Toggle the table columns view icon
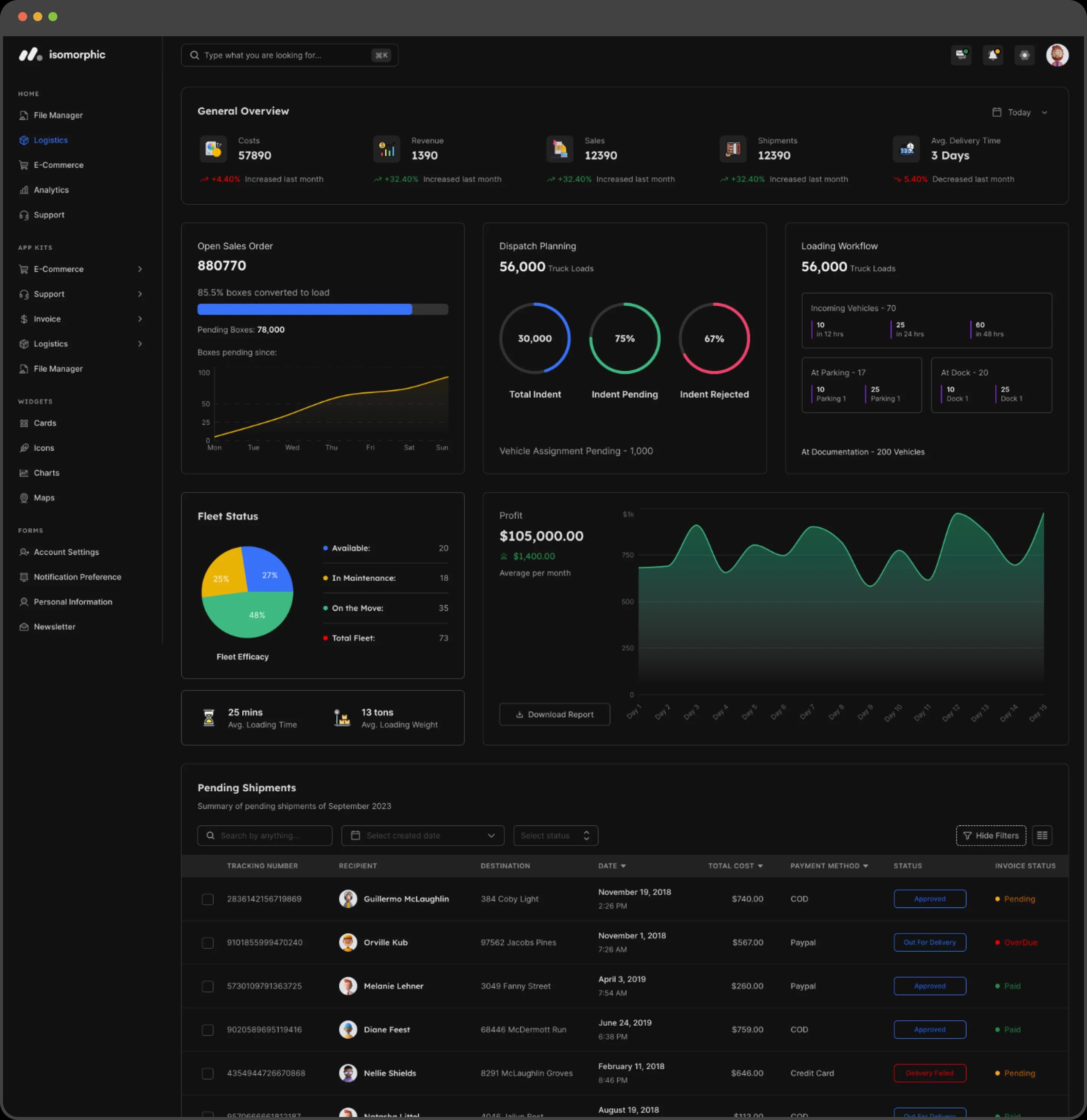1087x1120 pixels. [x=1042, y=835]
